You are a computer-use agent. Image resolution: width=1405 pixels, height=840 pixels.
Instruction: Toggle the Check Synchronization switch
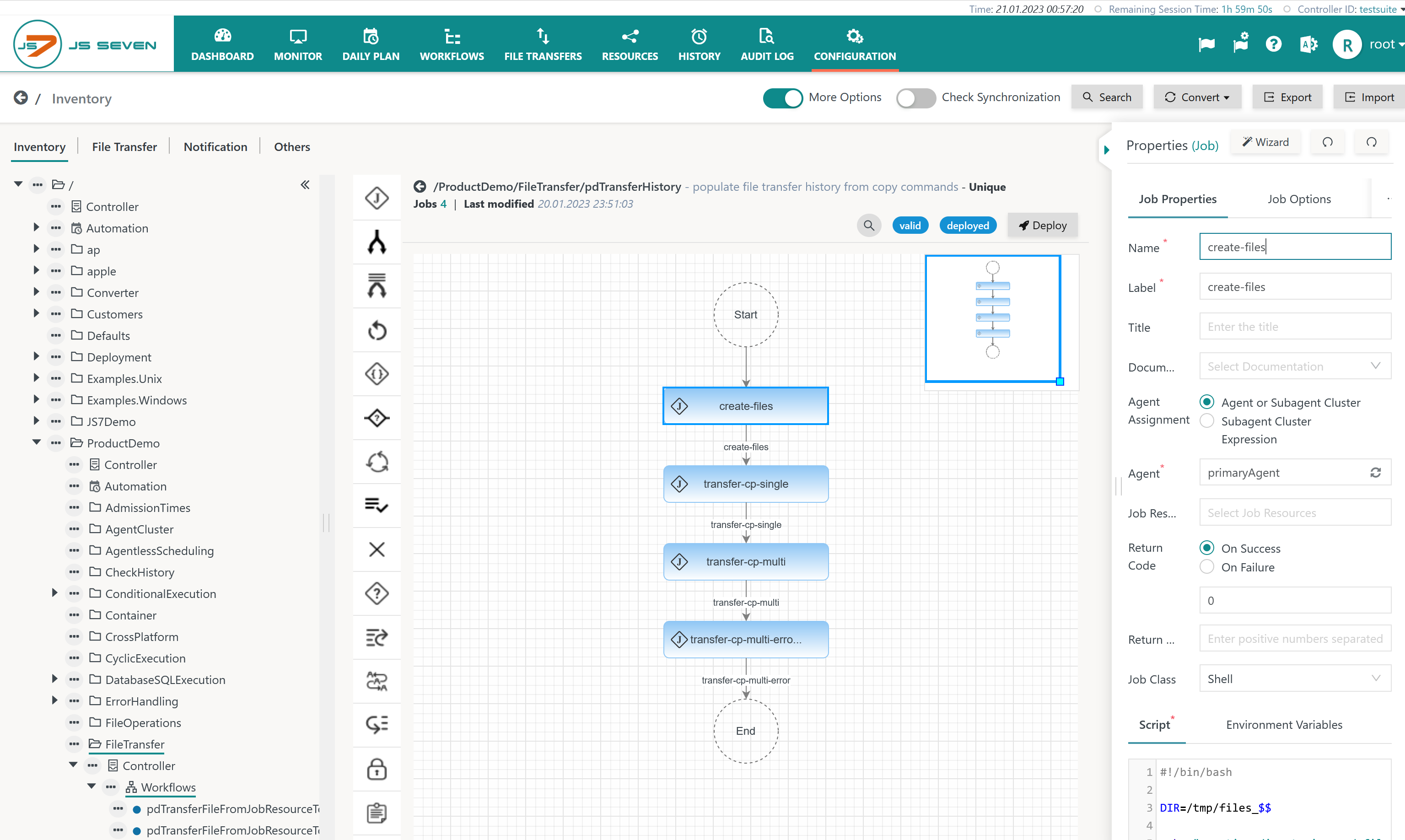915,98
